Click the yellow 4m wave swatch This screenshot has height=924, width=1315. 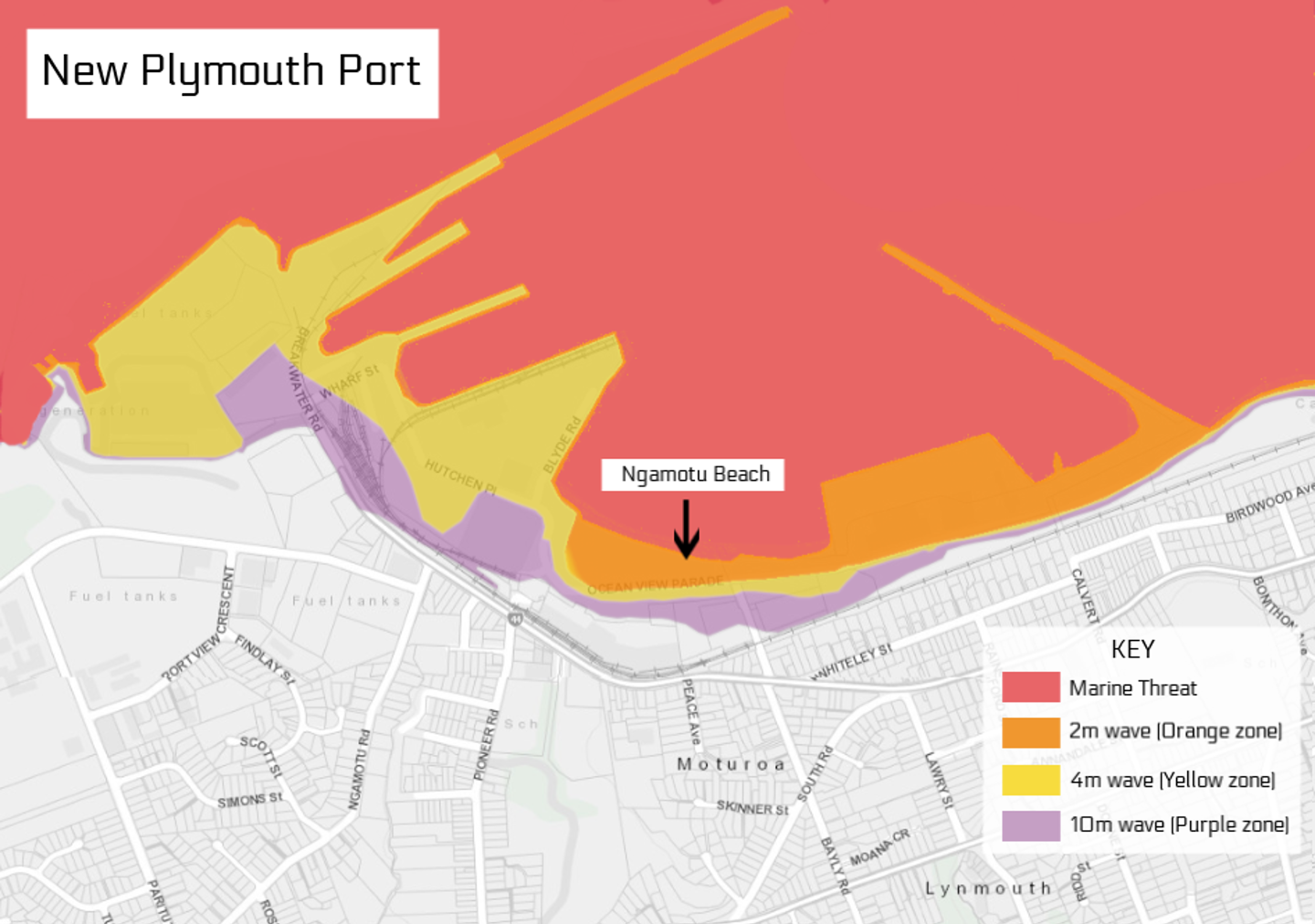coord(1030,780)
